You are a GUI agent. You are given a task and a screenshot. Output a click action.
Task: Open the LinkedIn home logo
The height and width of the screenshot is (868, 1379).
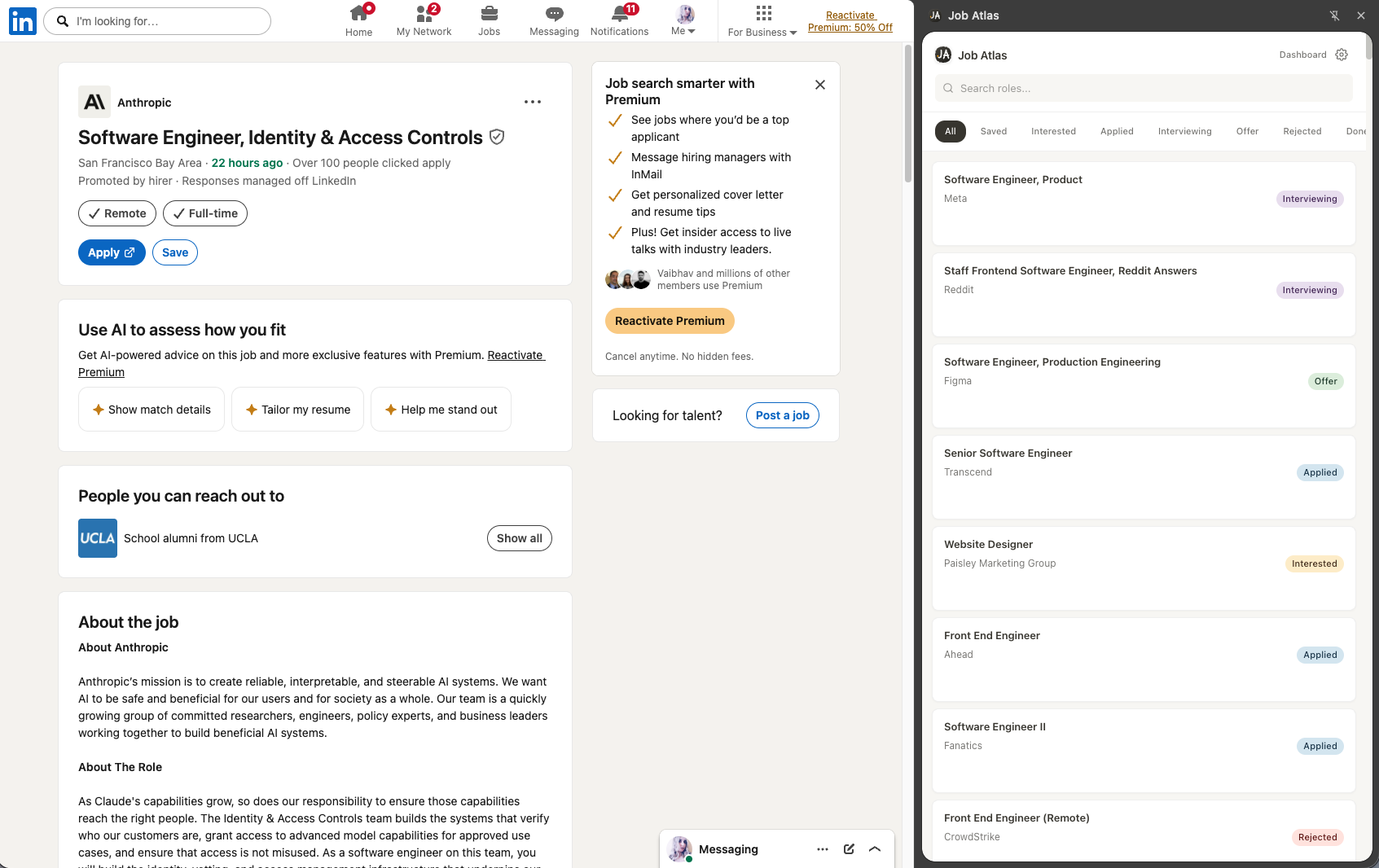pyautogui.click(x=23, y=21)
